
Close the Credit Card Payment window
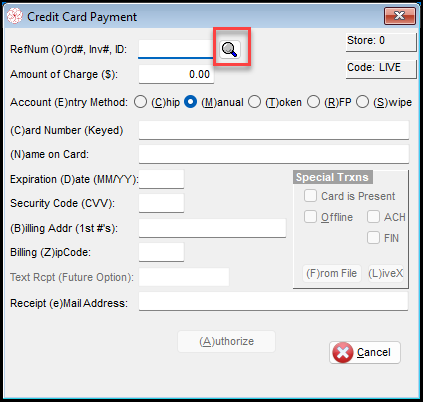coord(400,16)
